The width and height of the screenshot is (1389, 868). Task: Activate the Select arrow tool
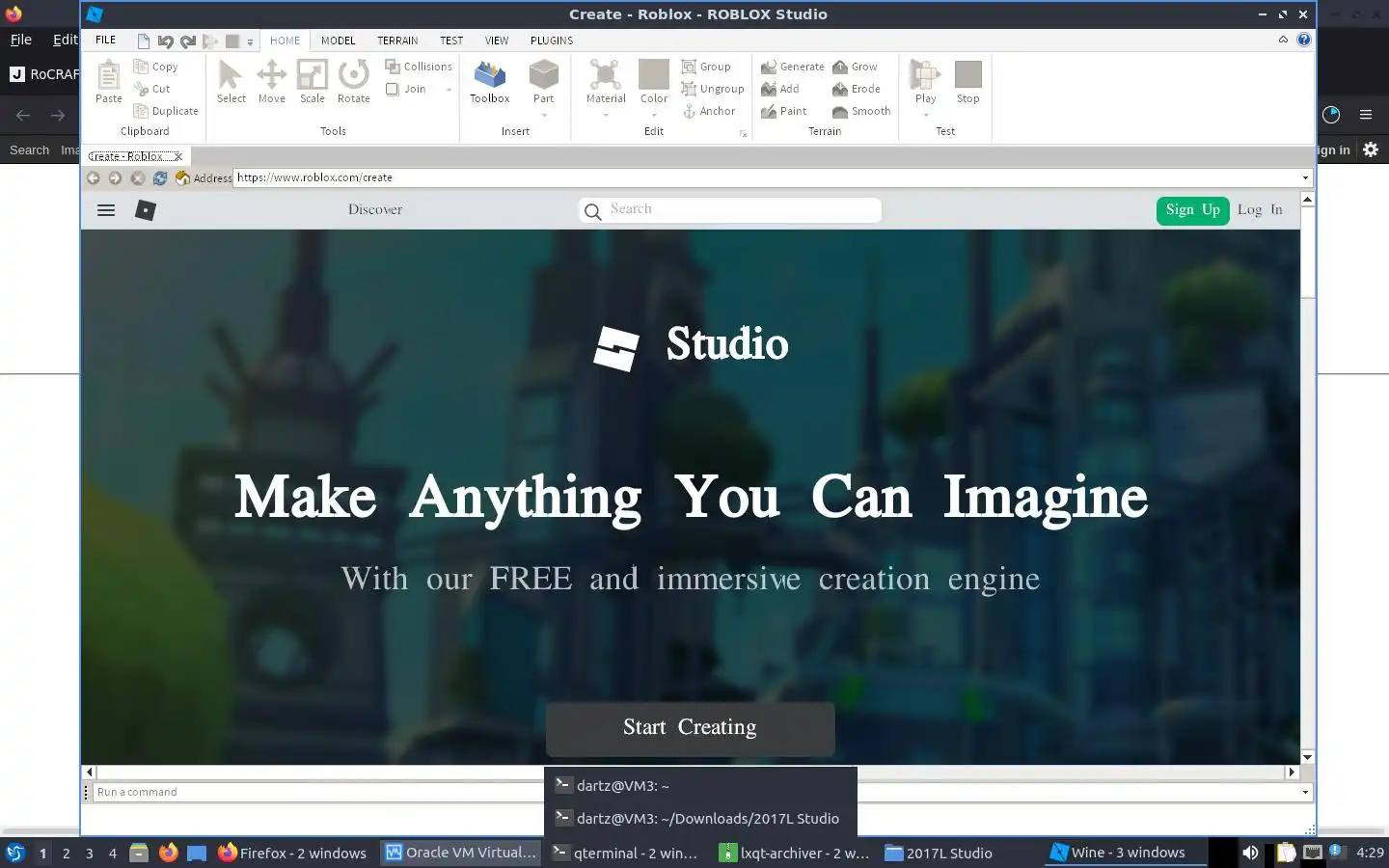[x=231, y=81]
